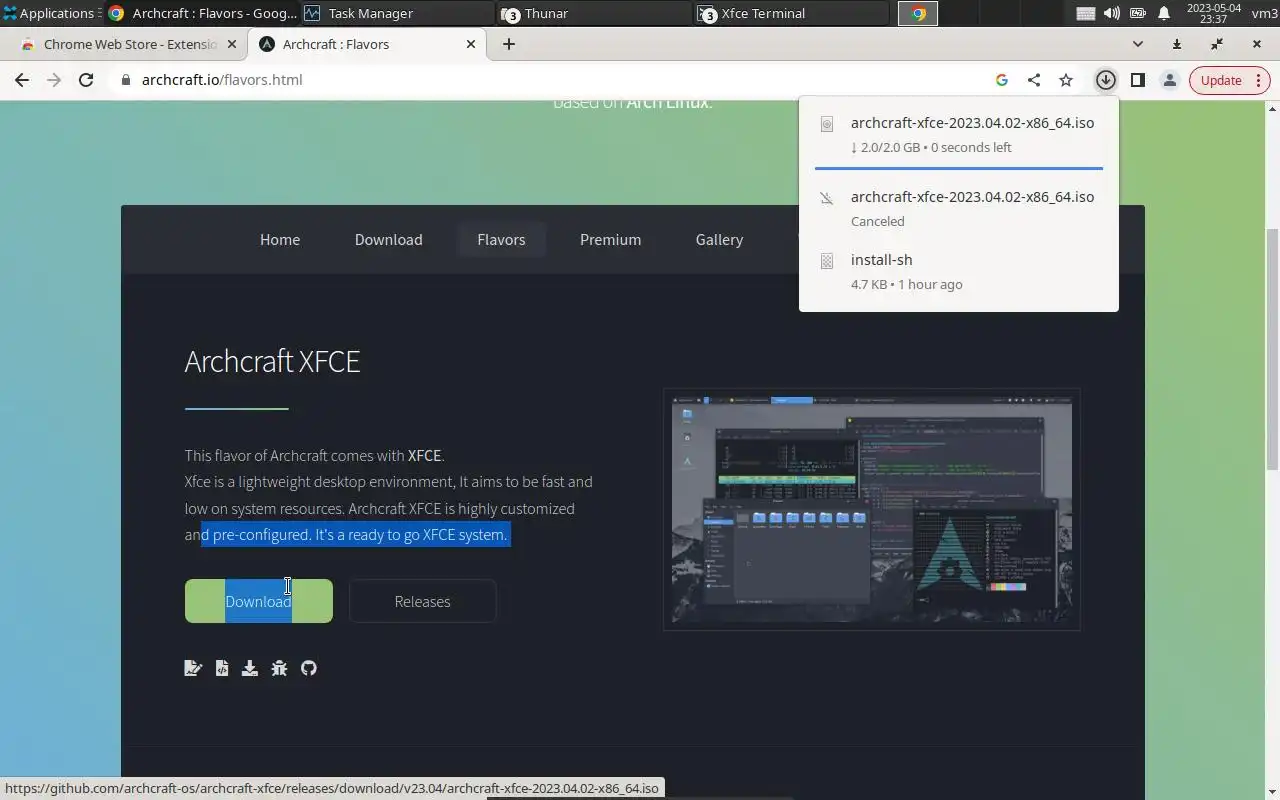This screenshot has height=800, width=1280.
Task: Go to Home in the site navigation
Action: [280, 240]
